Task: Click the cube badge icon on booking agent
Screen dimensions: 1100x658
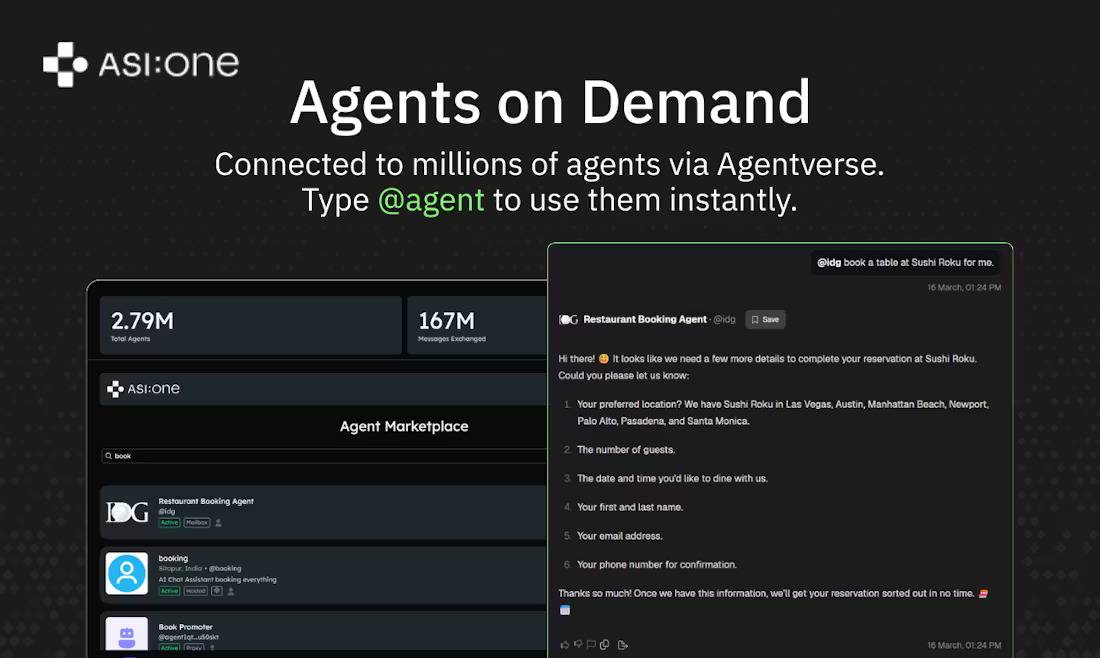Action: click(217, 591)
